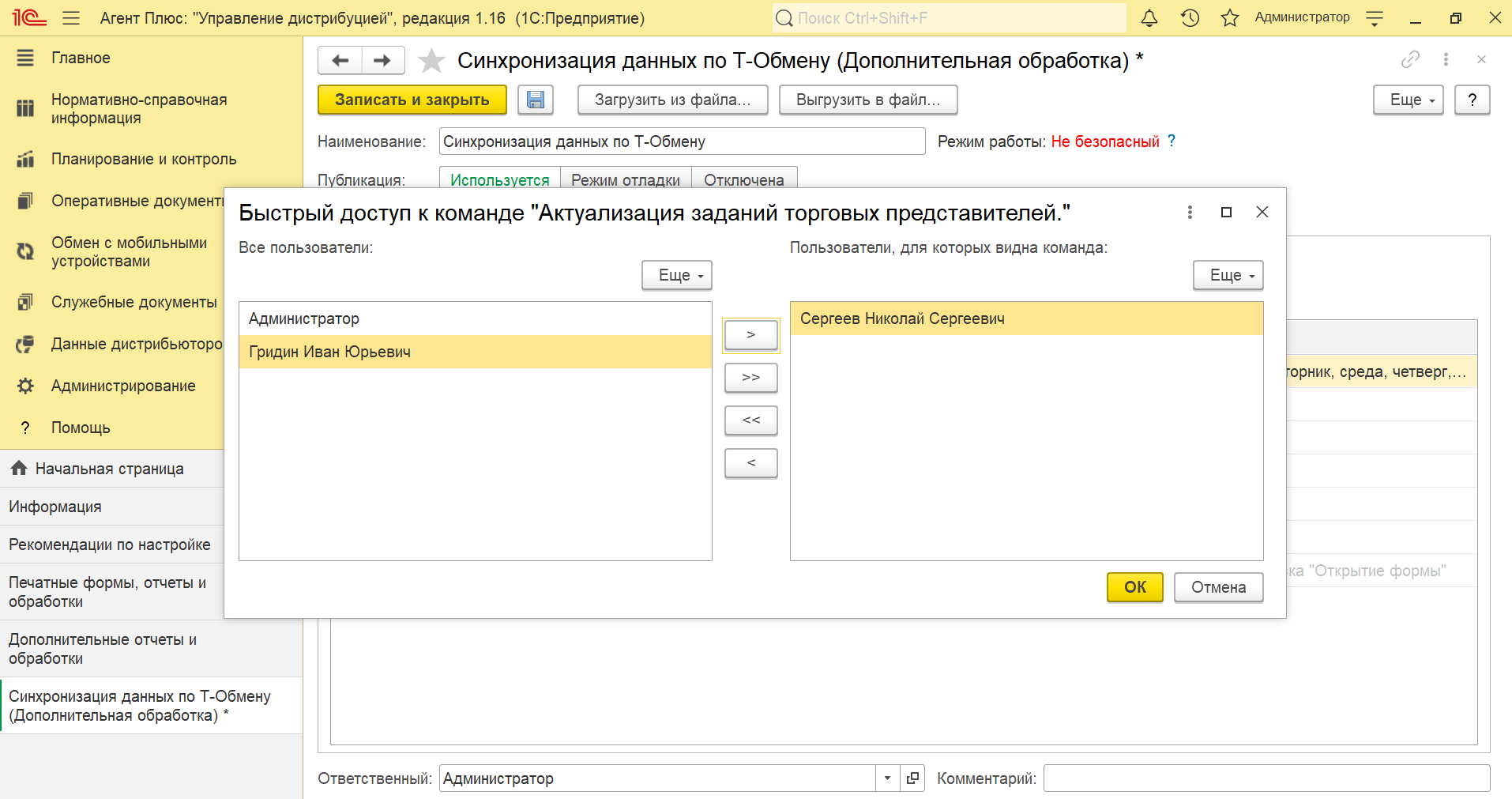Screen dimensions: 1512x799
Task: Go forward with the right arrow
Action: click(x=383, y=60)
